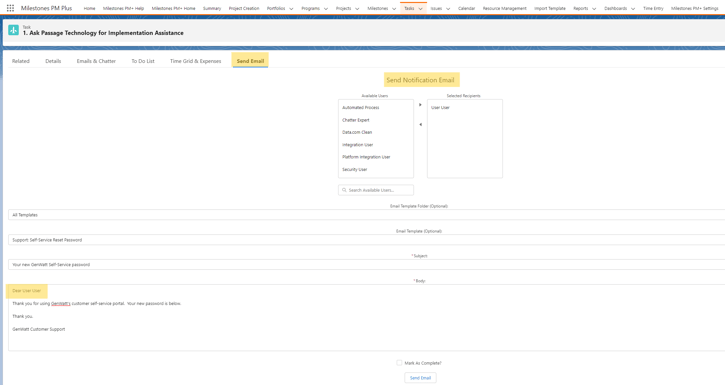Switch to Emails & Chatter tab
This screenshot has height=385, width=725.
[96, 61]
